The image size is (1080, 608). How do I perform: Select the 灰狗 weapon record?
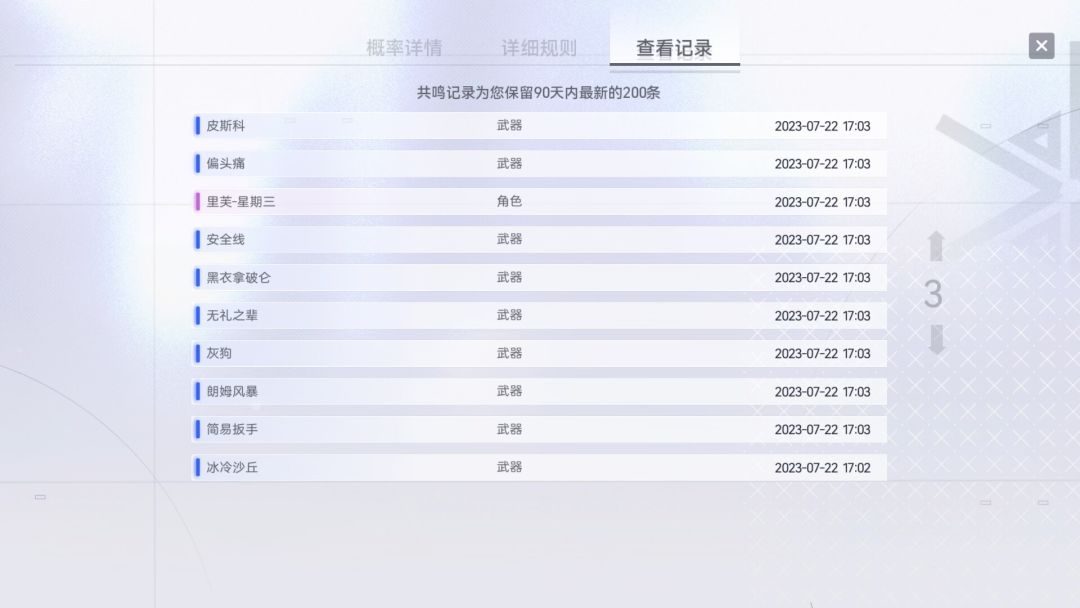[x=539, y=353]
